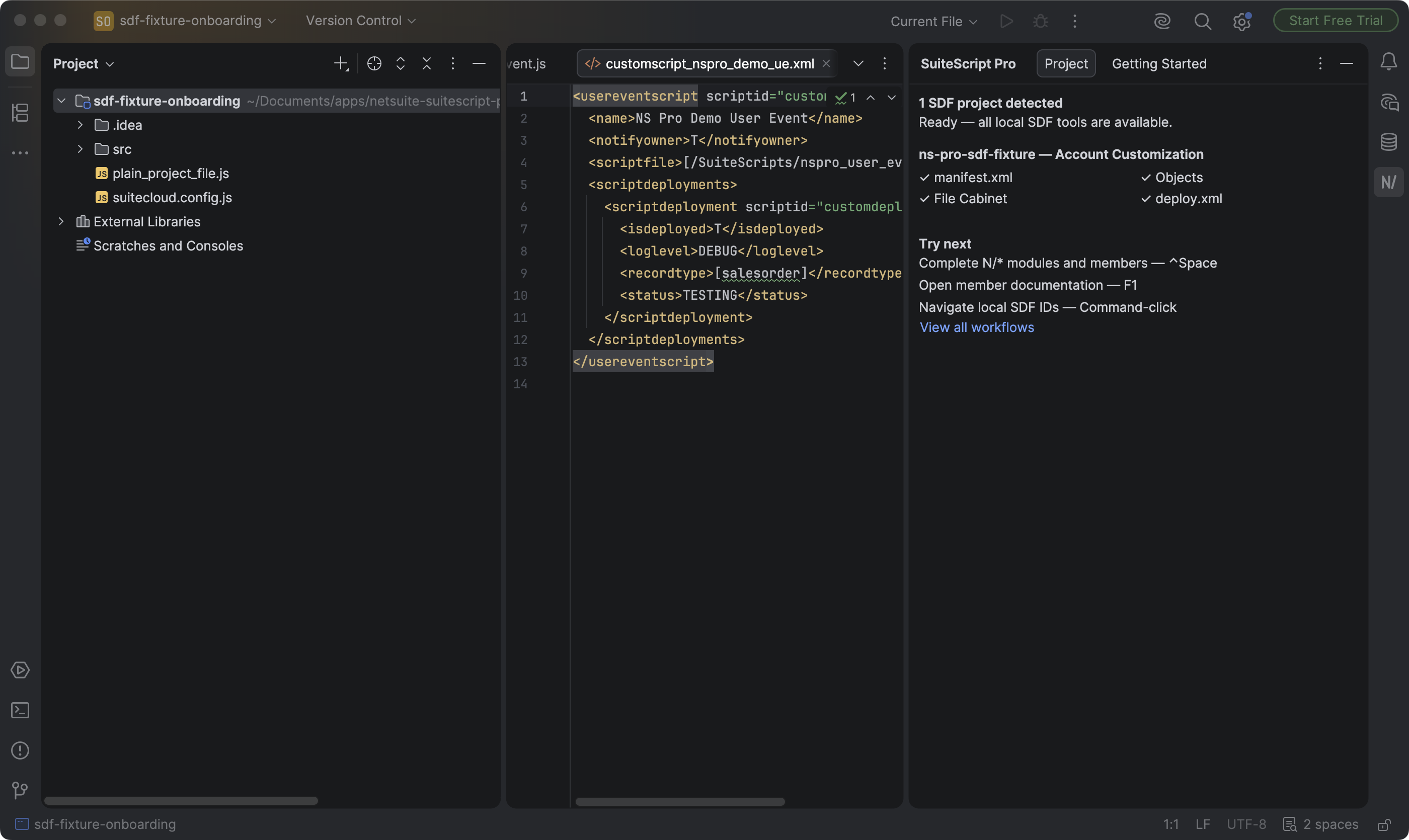Open the Terminal tool window

point(21,710)
